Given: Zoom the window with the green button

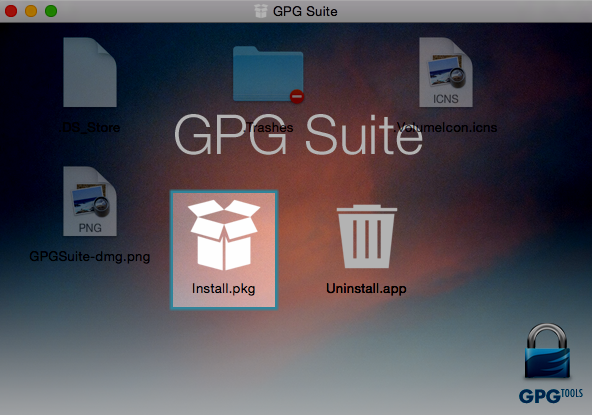Looking at the screenshot, I should 51,11.
